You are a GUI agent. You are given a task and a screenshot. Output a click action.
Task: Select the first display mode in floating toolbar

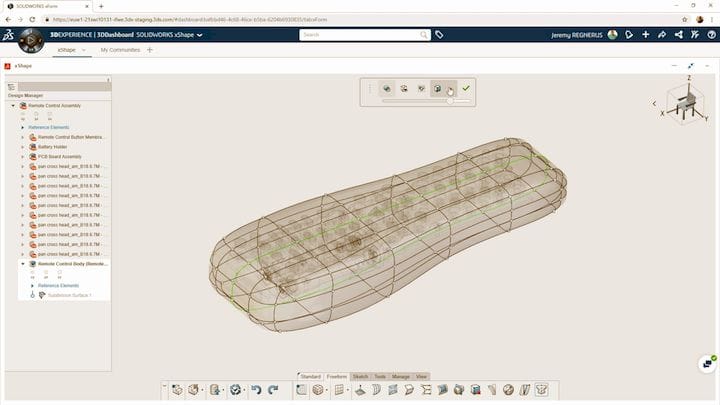point(386,88)
